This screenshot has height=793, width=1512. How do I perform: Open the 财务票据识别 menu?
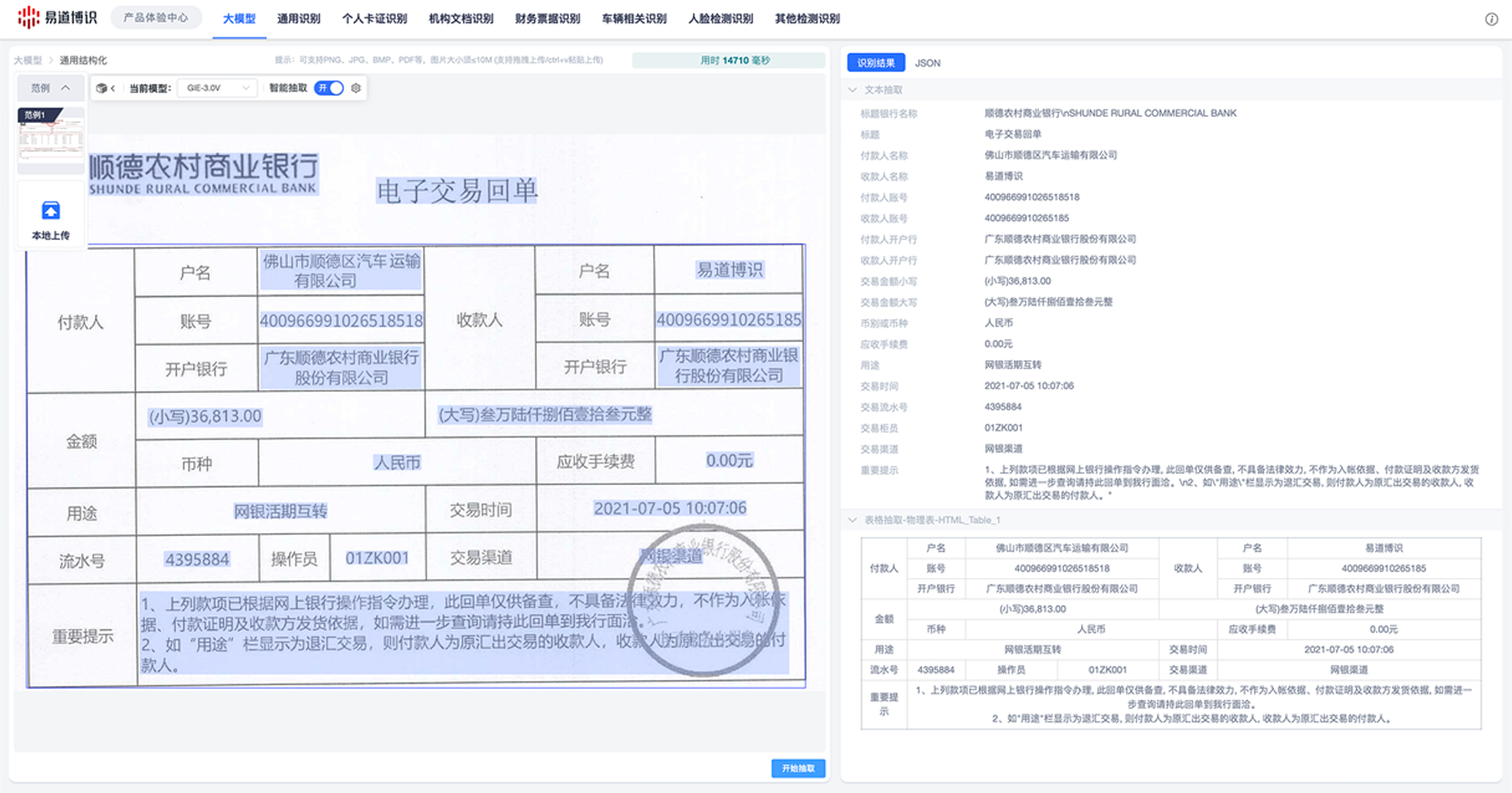coord(548,18)
